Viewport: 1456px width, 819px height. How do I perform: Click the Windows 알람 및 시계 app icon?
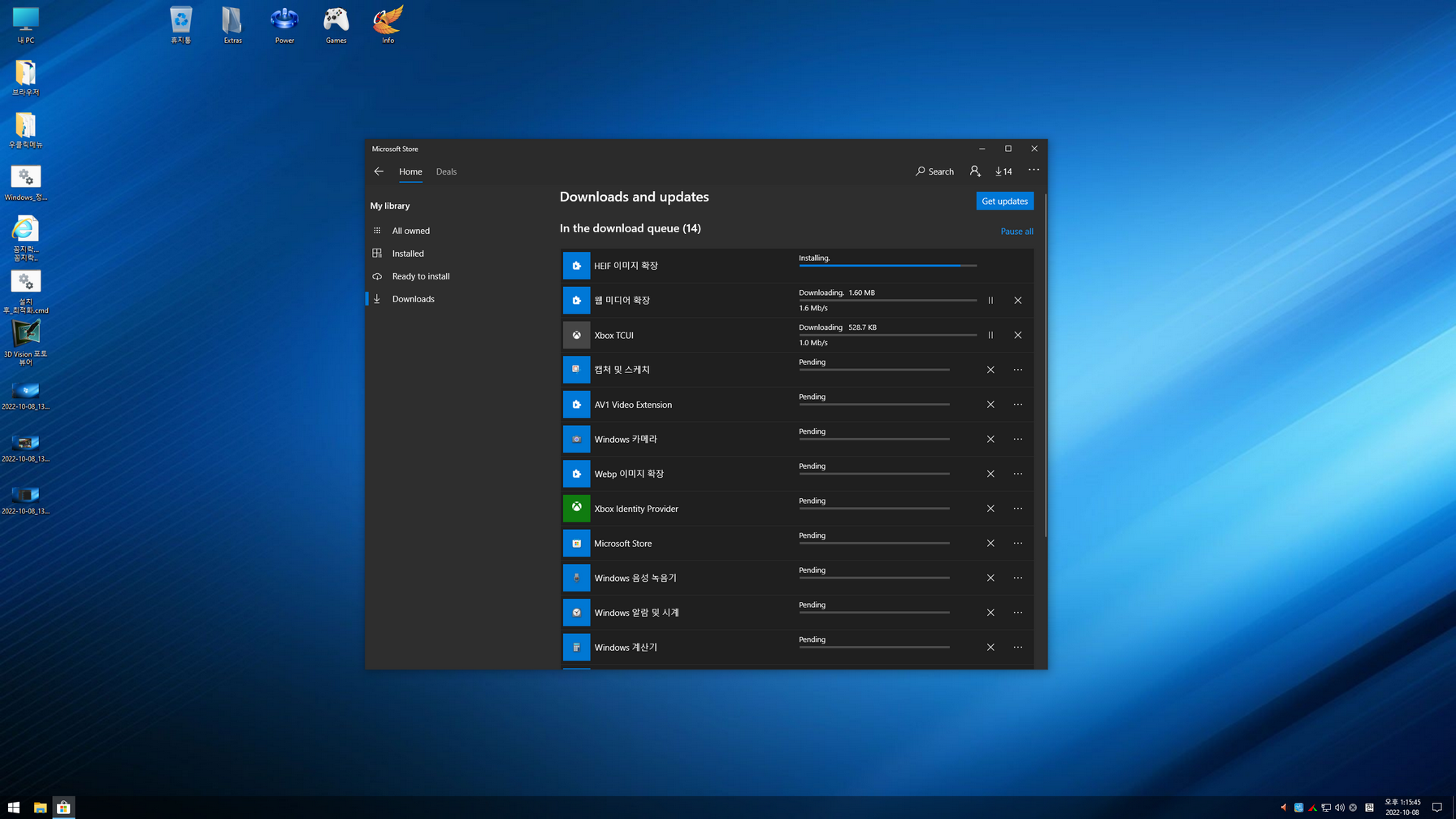pos(576,613)
